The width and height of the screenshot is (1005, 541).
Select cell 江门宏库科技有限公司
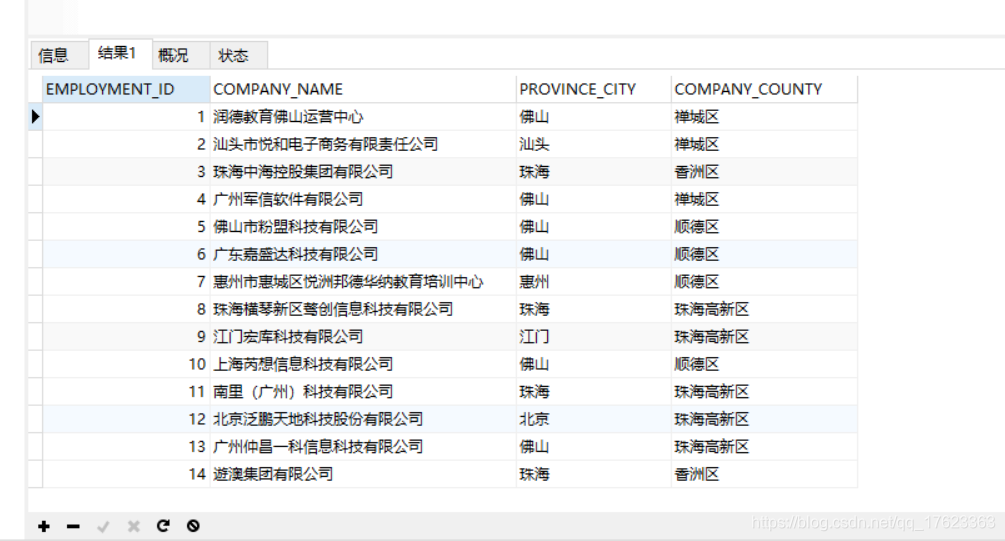[x=363, y=337]
